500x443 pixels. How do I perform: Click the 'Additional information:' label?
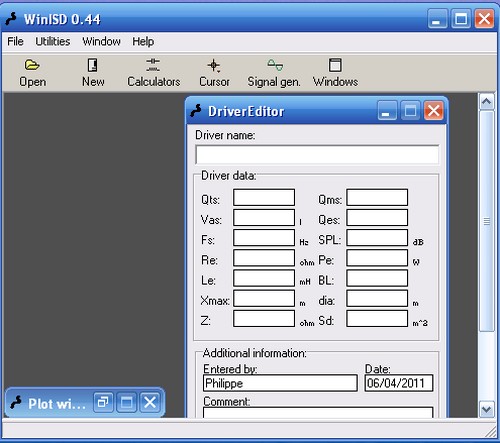pos(255,353)
